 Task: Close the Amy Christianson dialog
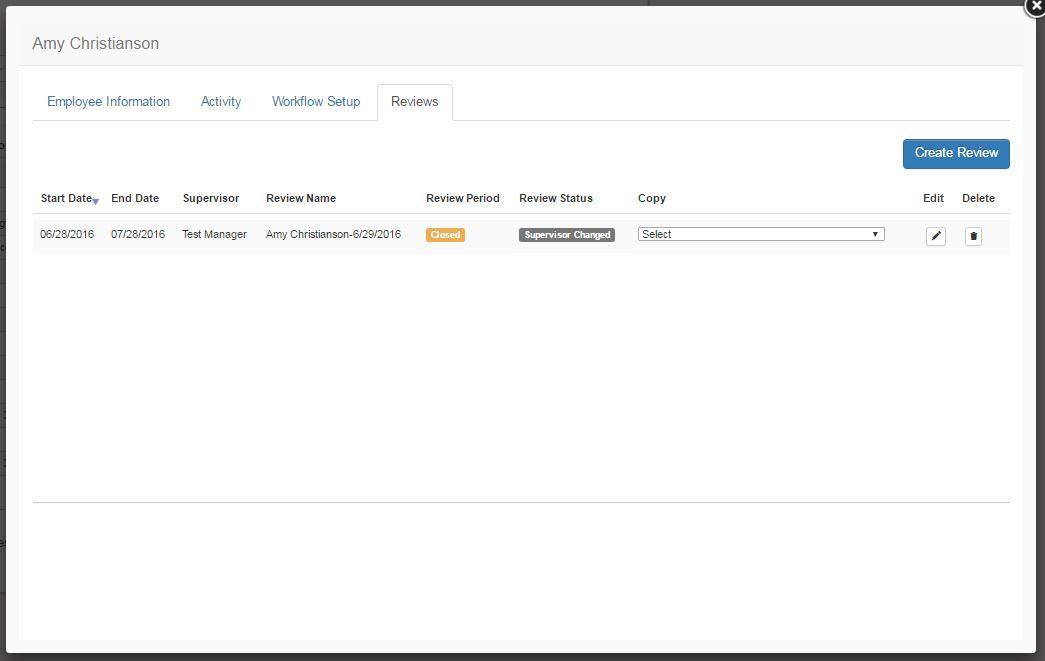[1035, 6]
